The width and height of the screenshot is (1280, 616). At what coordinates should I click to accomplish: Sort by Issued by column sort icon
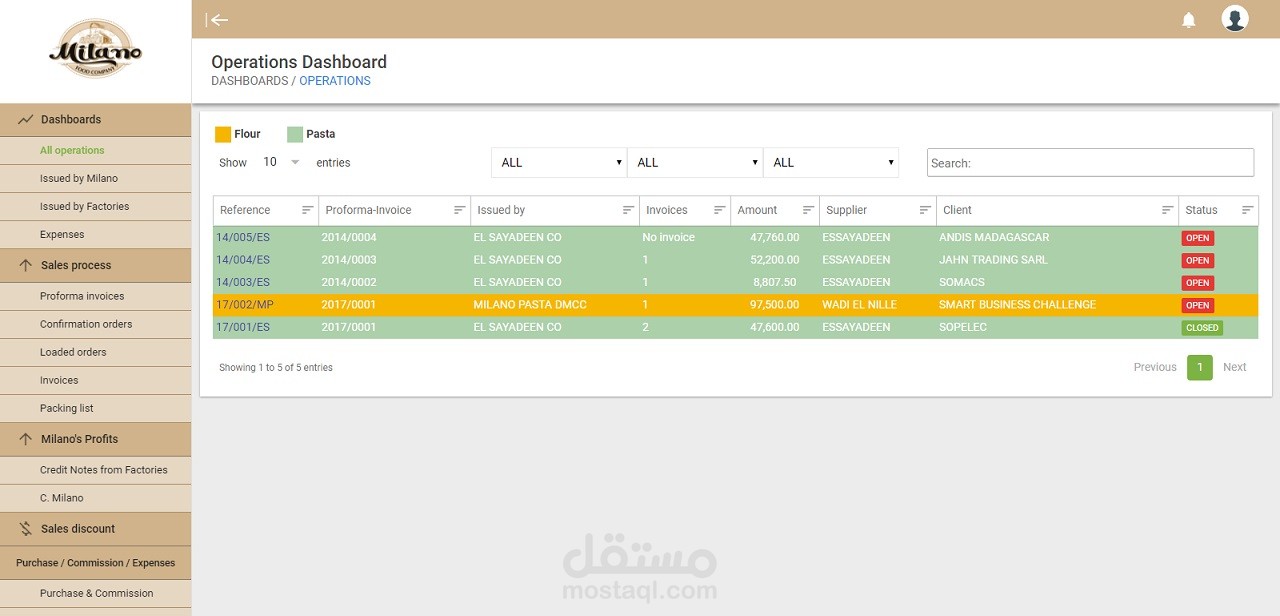coord(629,210)
